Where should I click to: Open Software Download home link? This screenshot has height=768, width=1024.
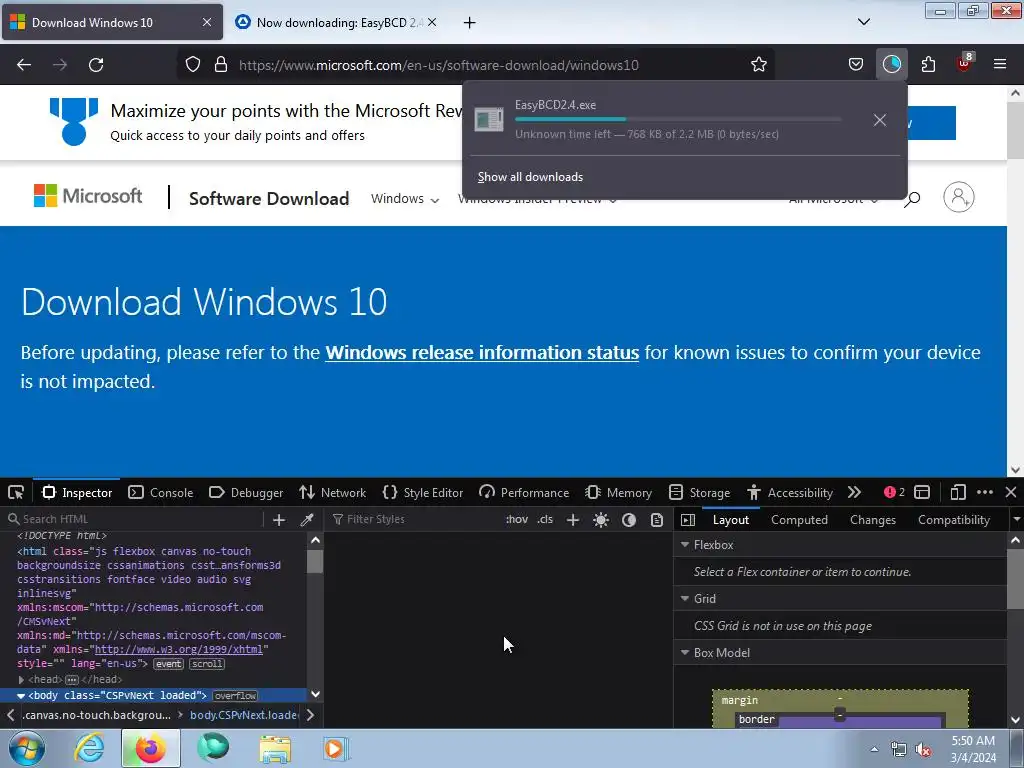269,199
